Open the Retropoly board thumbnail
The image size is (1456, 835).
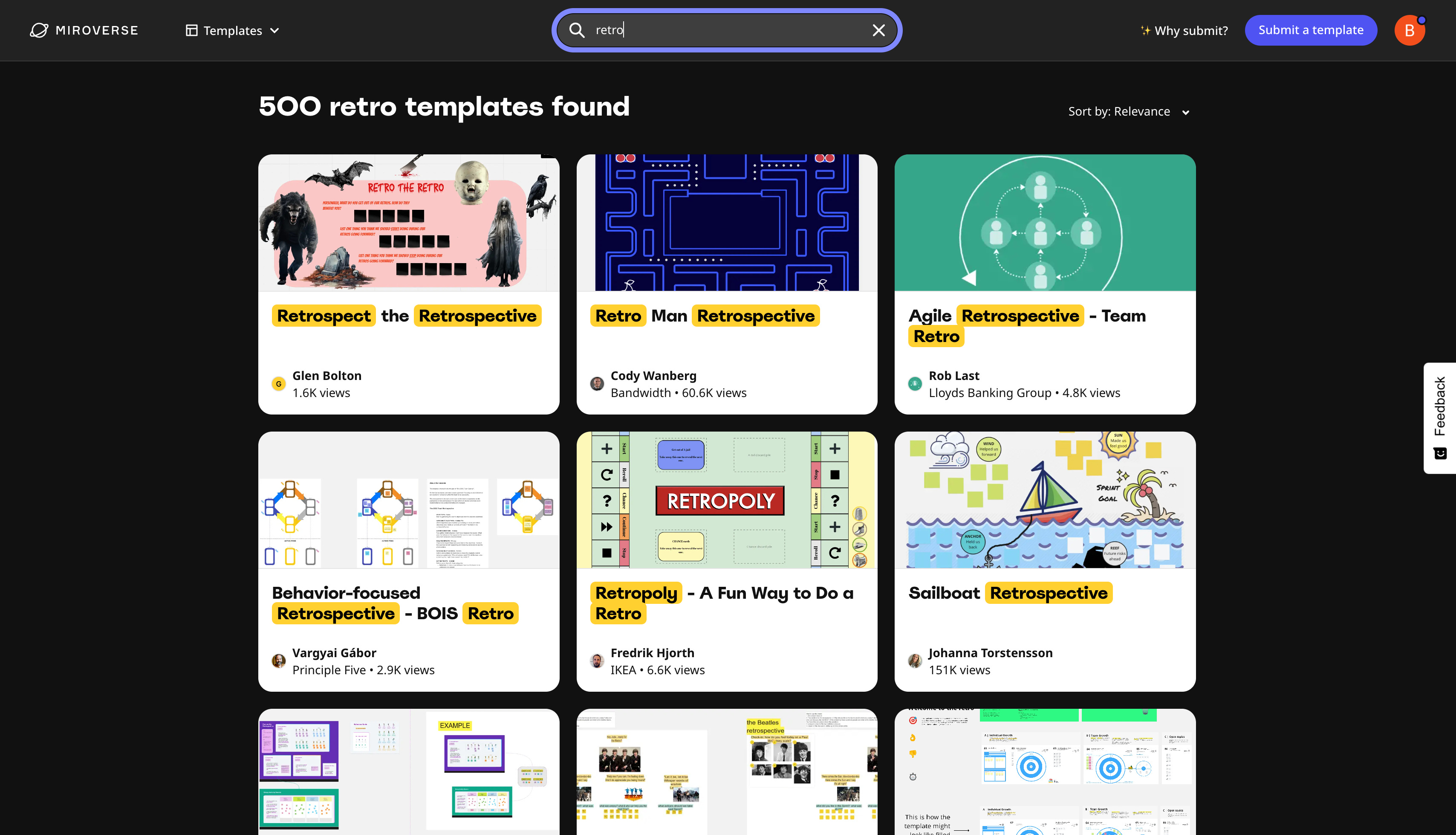coord(727,499)
